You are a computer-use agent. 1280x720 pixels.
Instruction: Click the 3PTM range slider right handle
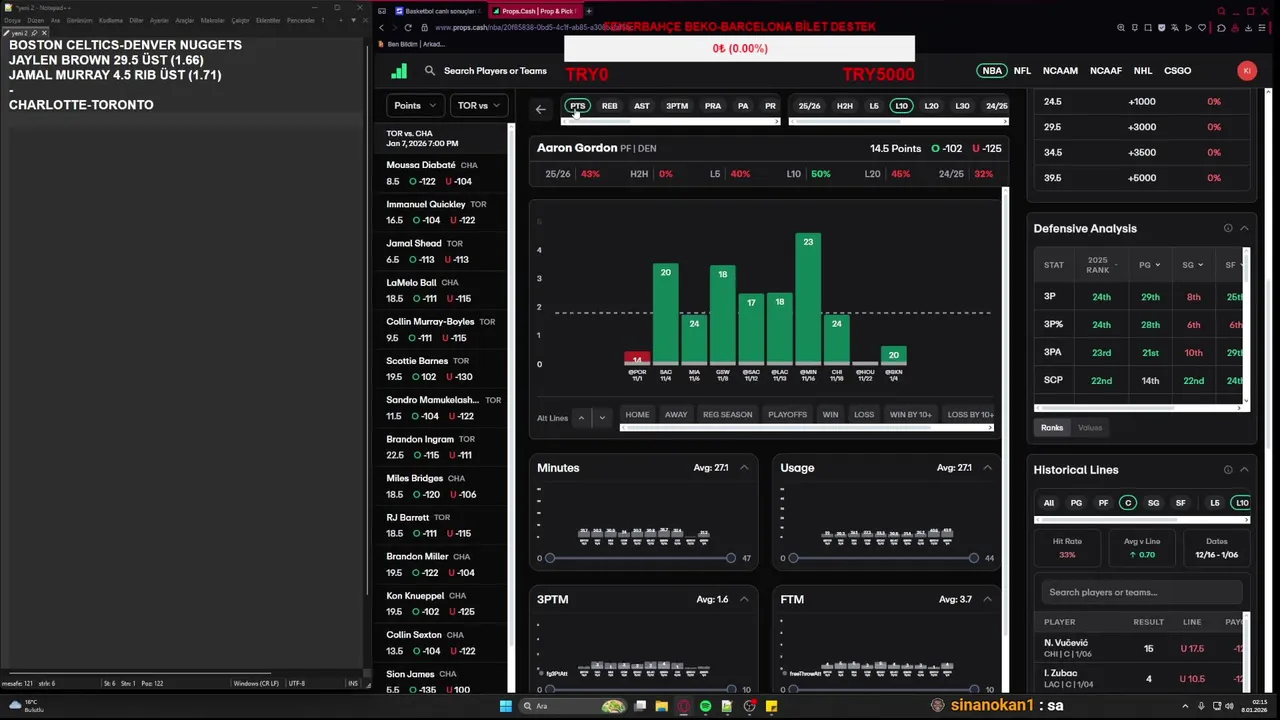point(731,690)
